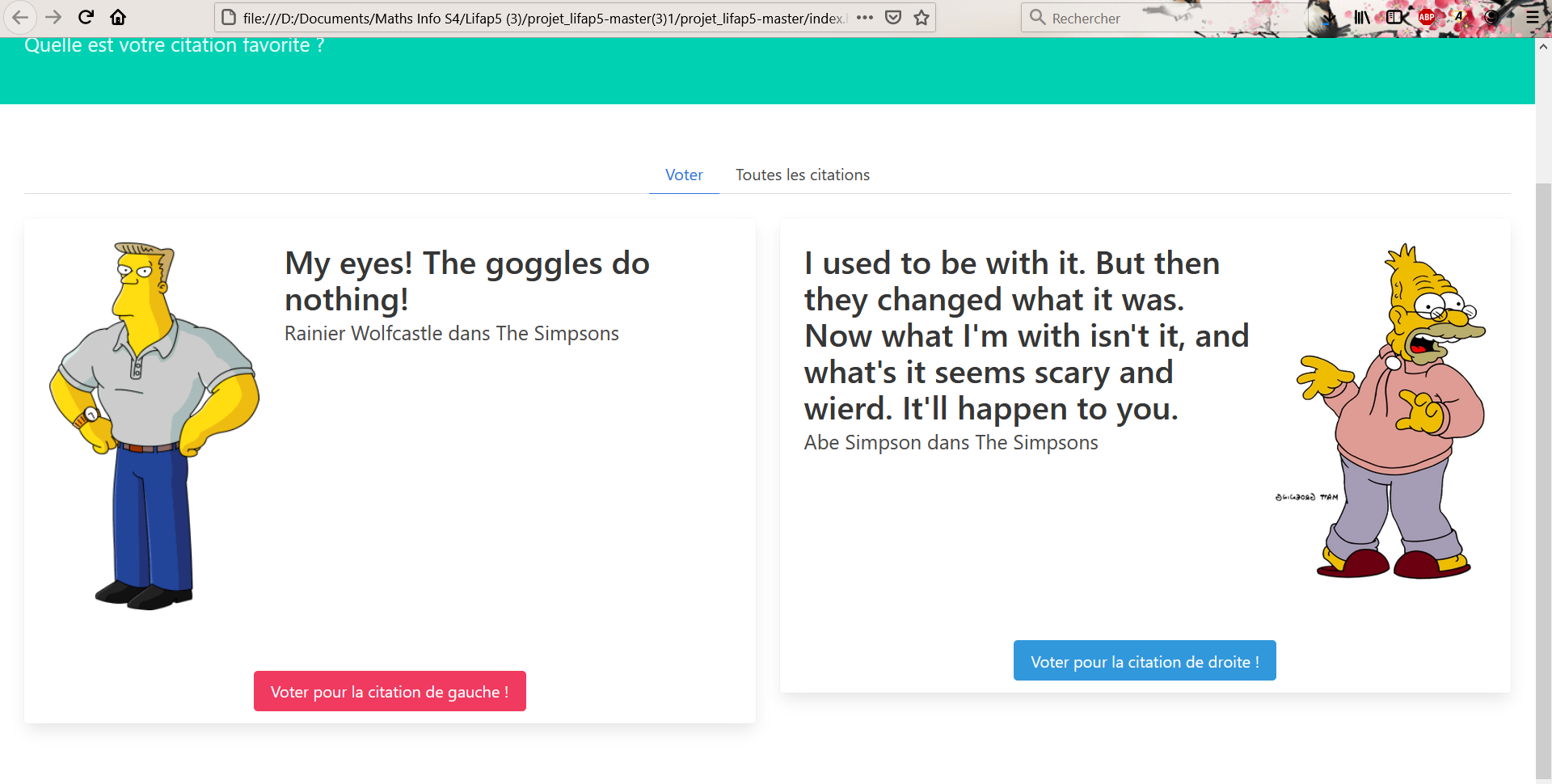The width and height of the screenshot is (1552, 784).
Task: Click 'Rainier Wolfcastle dans The Simpsons' subtitle
Action: (452, 333)
